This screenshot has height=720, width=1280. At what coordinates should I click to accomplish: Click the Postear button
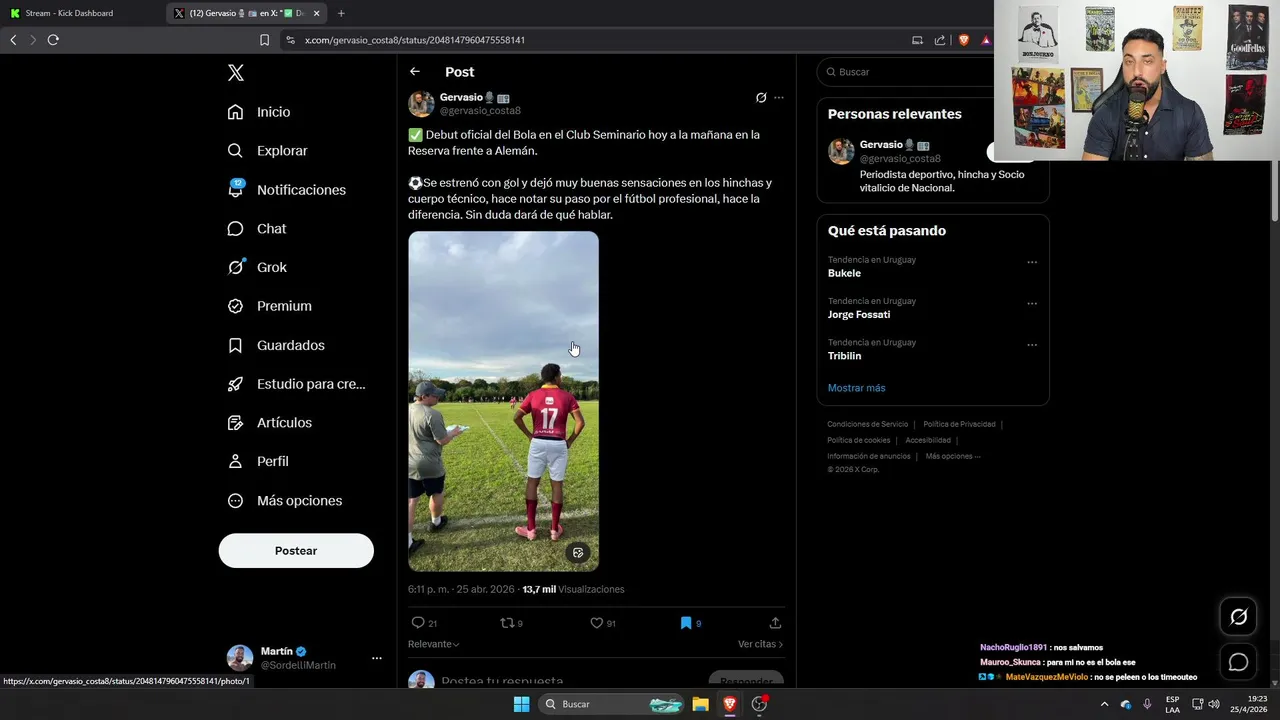(x=296, y=551)
